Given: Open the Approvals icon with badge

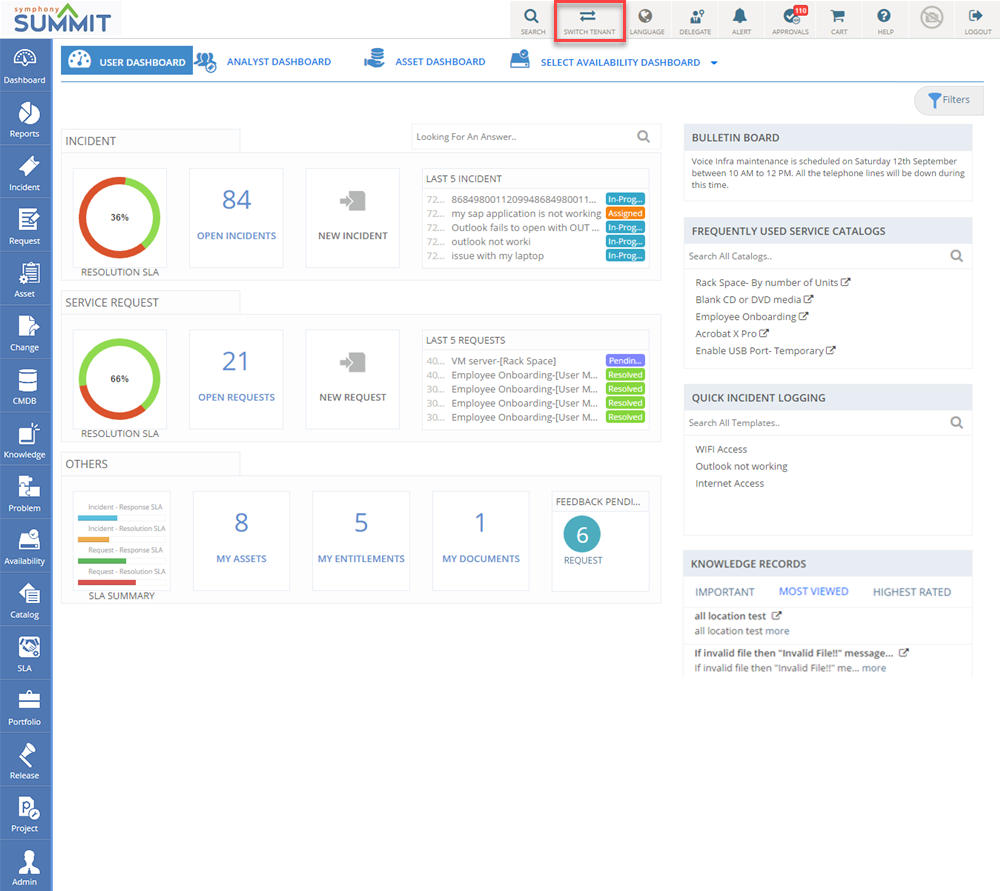Looking at the screenshot, I should click(790, 20).
